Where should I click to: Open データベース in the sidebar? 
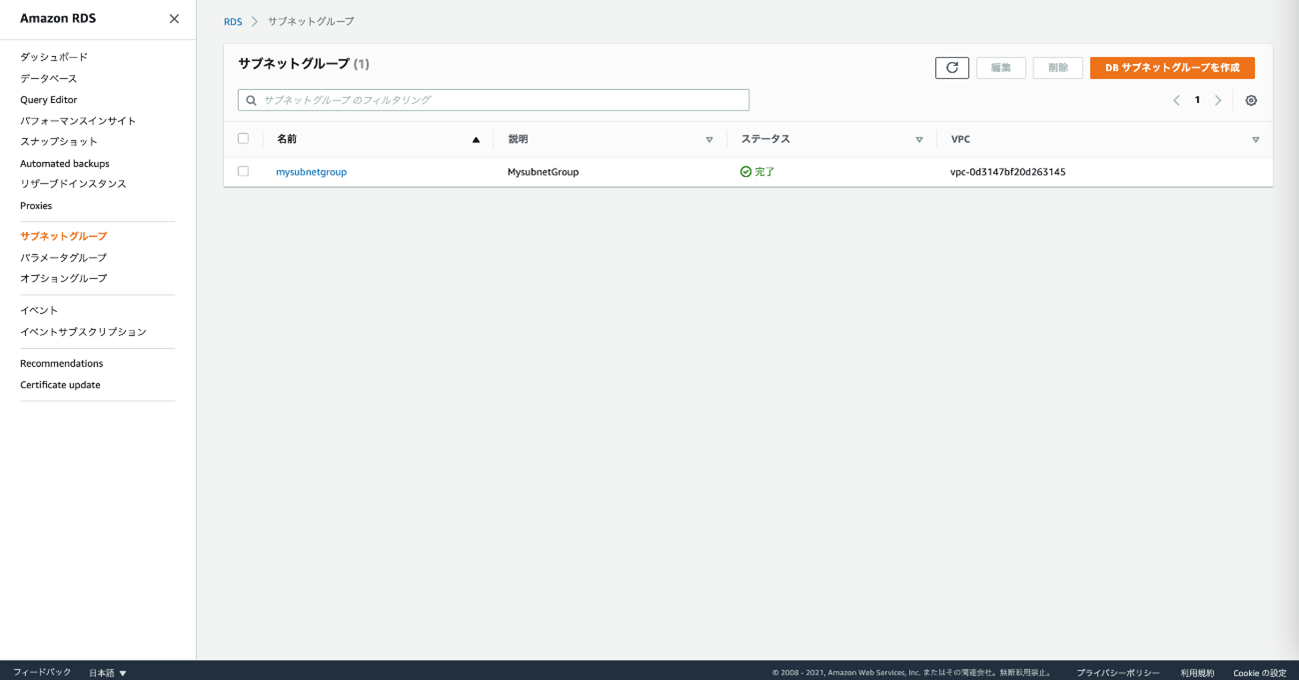pyautogui.click(x=48, y=78)
